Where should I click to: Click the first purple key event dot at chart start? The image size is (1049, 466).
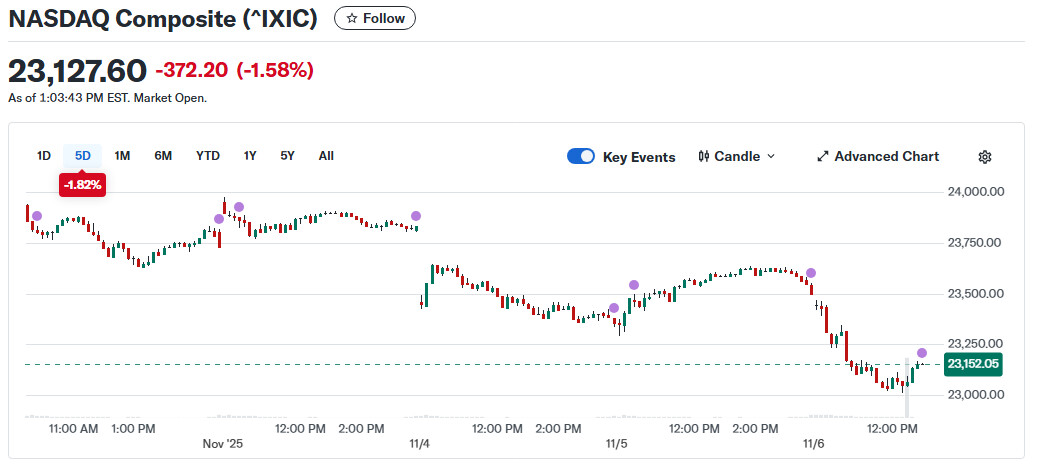point(37,216)
